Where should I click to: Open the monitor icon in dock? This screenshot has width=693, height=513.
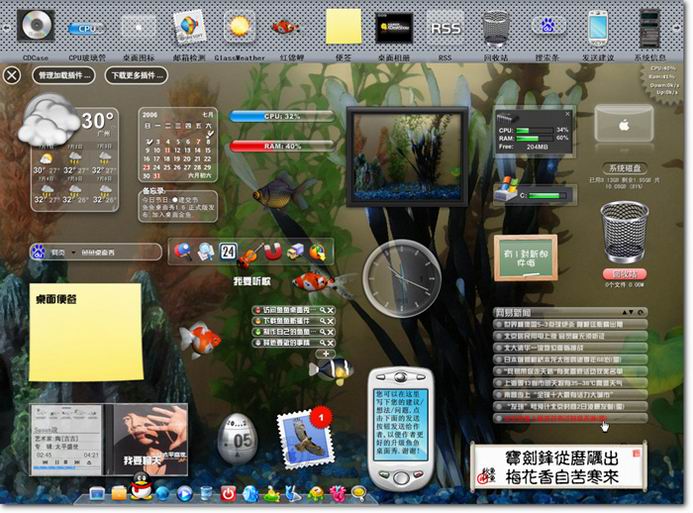tap(97, 493)
